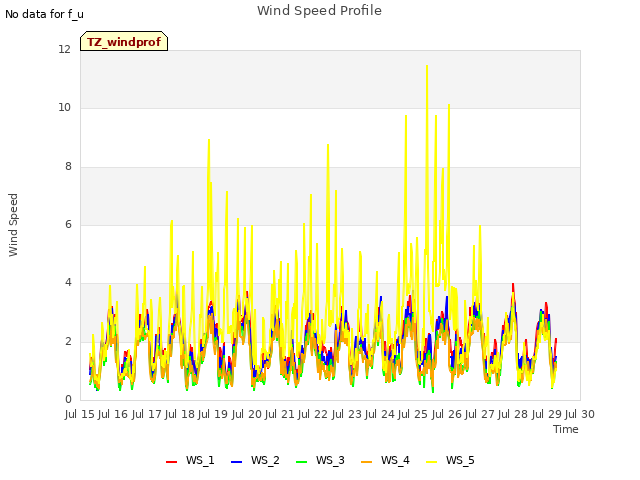Toggle WS_1 series in legend
The height and width of the screenshot is (480, 640).
point(190,460)
